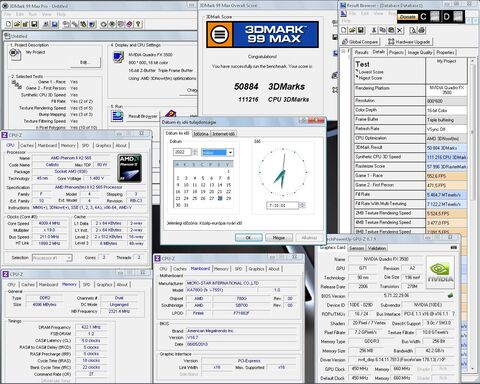Click the Result Browser button in 3DMark

[143, 116]
